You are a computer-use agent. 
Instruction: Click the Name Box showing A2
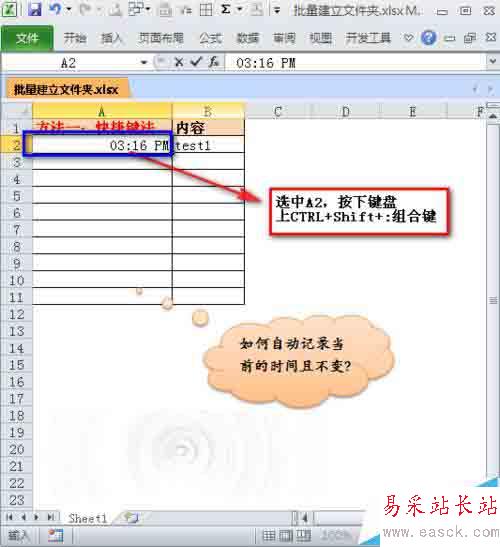(x=70, y=63)
